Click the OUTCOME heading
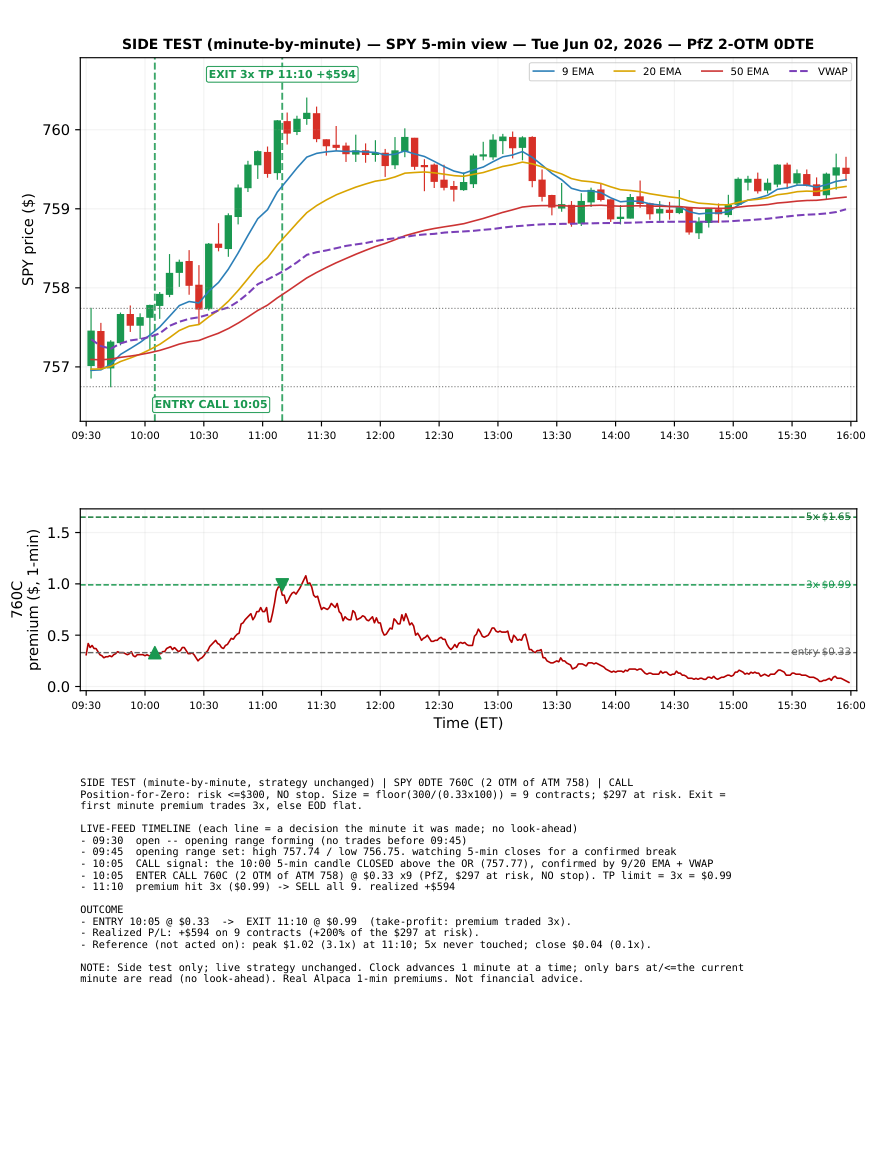This screenshot has height=1155, width=893. pyautogui.click(x=102, y=910)
